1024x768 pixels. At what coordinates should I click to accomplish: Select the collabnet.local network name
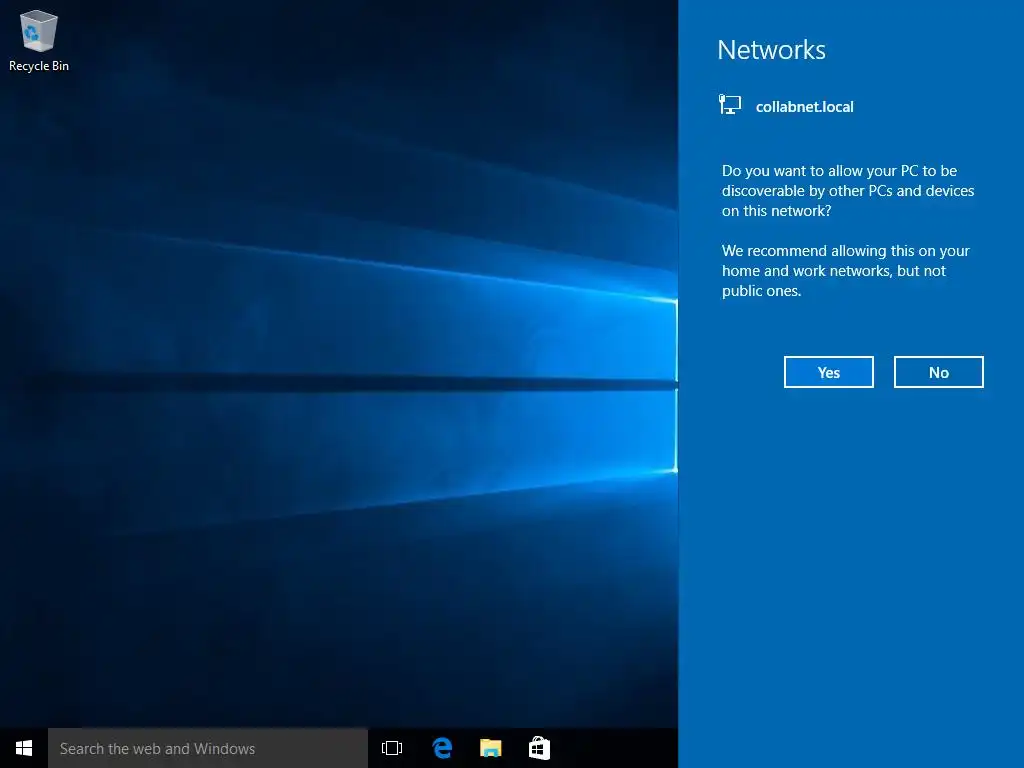[805, 107]
